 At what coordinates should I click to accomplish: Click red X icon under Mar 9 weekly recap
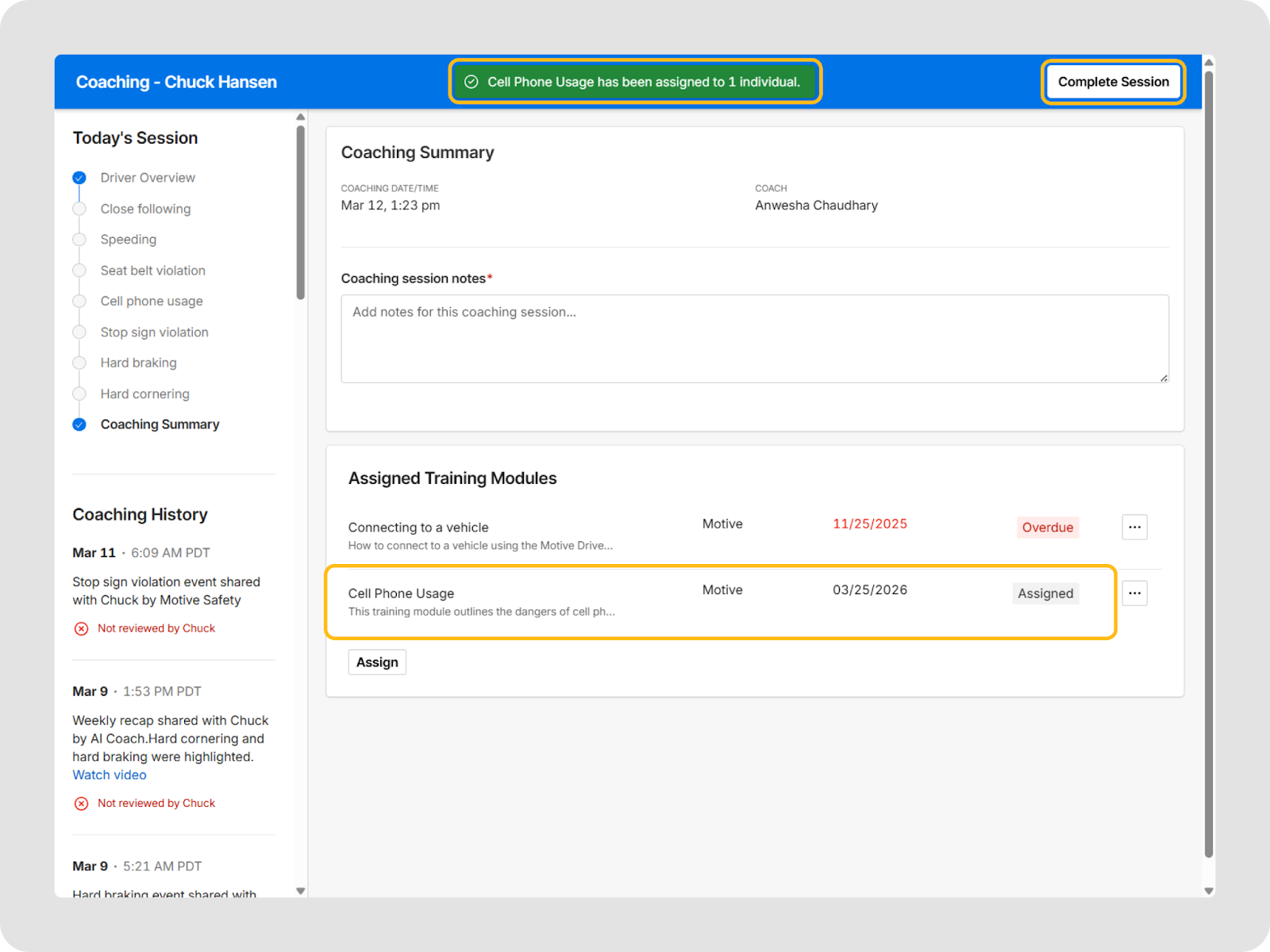[81, 804]
